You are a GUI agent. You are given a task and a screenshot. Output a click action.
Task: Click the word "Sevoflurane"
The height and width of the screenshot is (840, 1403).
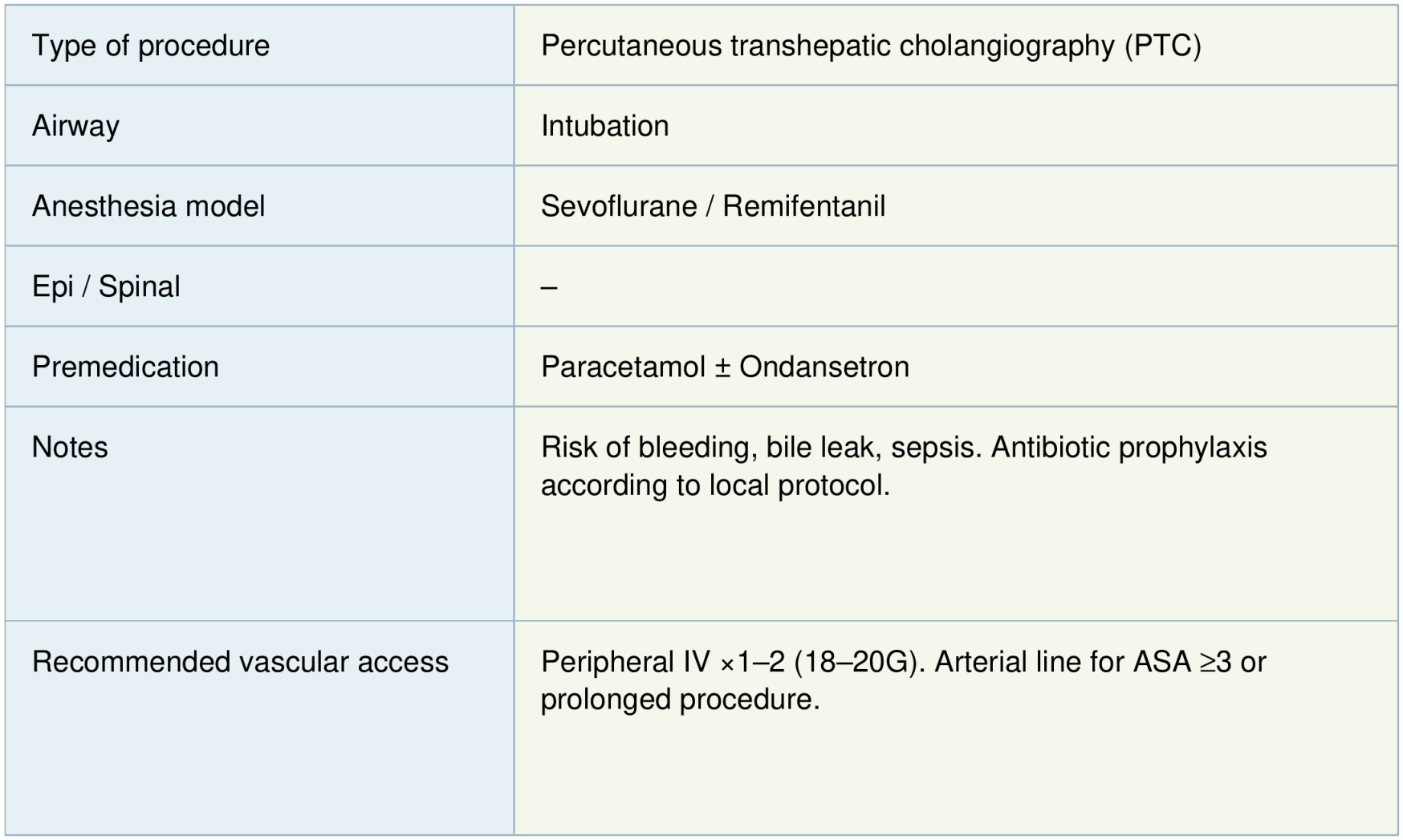(x=619, y=206)
